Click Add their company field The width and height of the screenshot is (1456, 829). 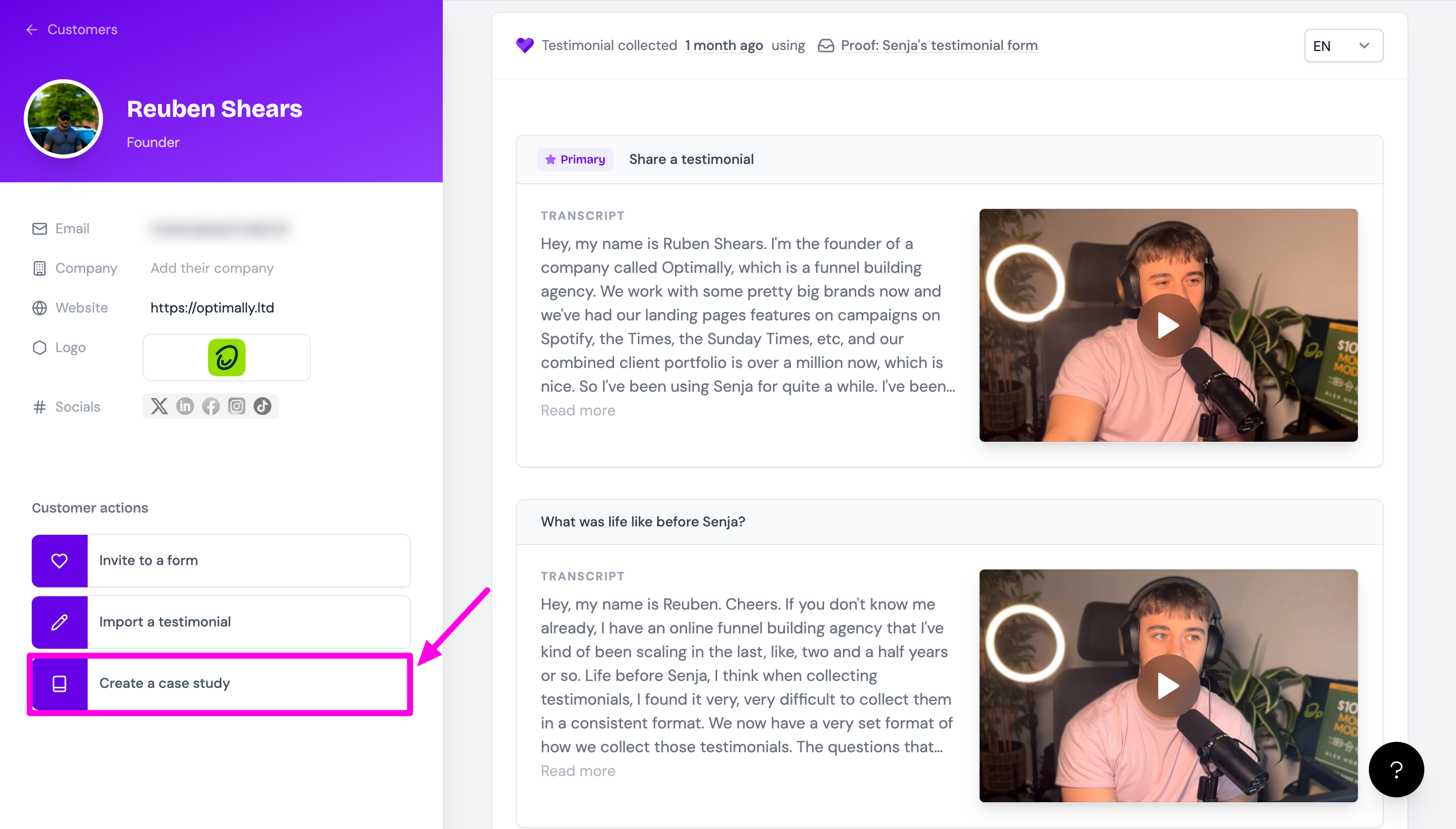(x=212, y=268)
